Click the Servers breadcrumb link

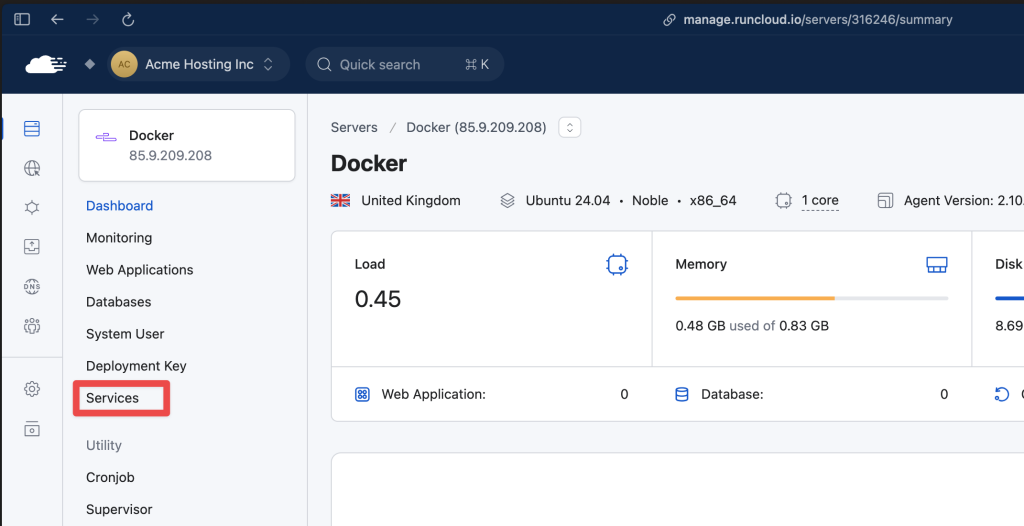click(354, 127)
